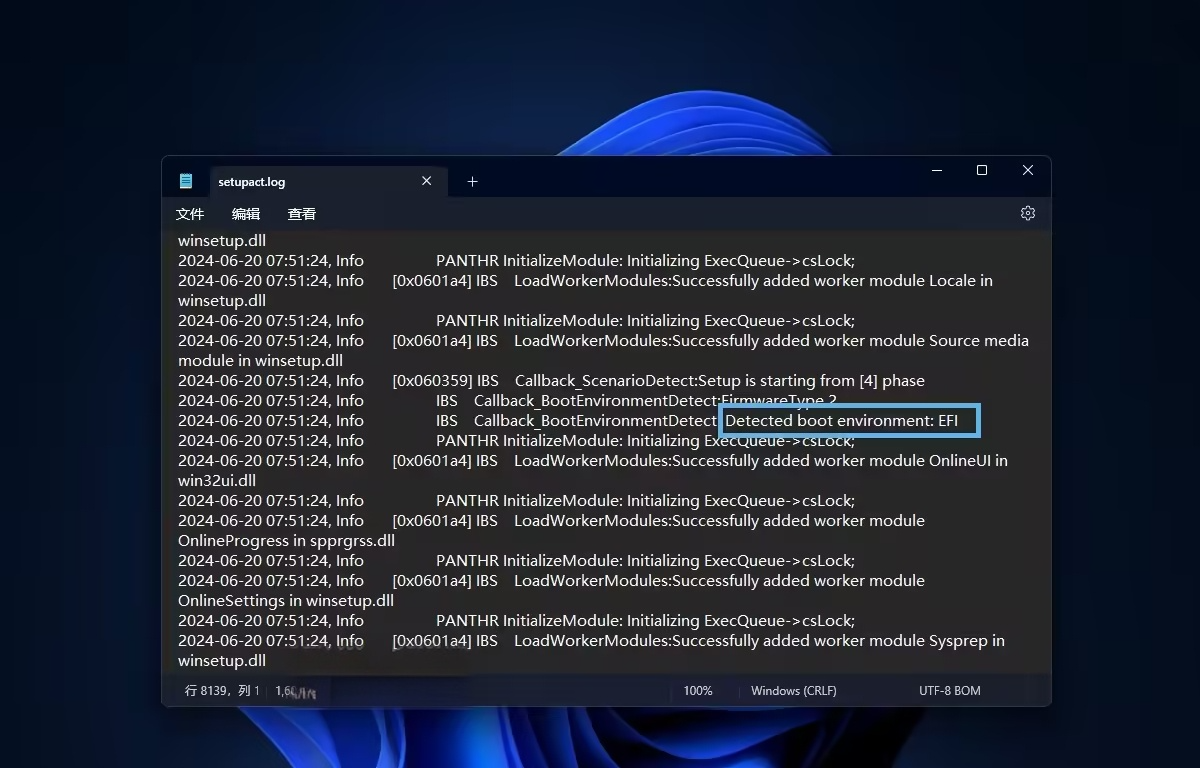
Task: Close the Notepad window
Action: (x=1027, y=171)
